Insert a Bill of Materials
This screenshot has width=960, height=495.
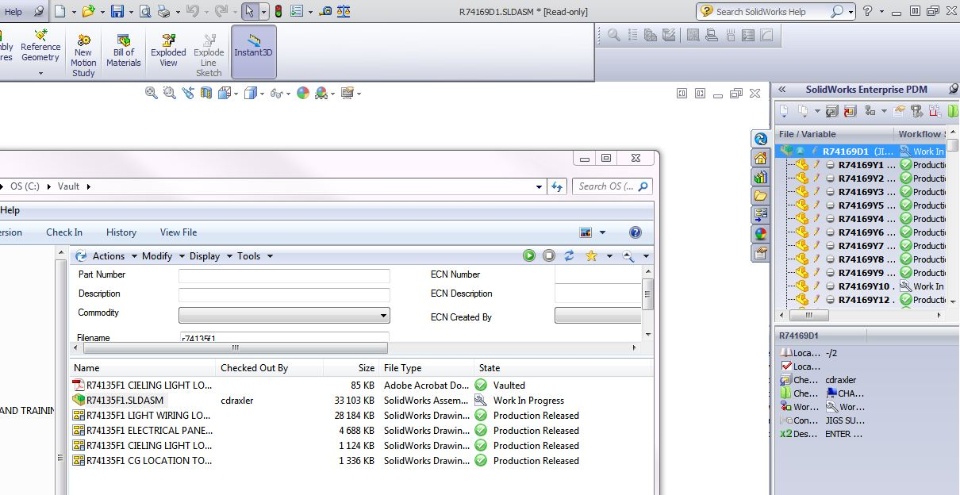tap(124, 50)
